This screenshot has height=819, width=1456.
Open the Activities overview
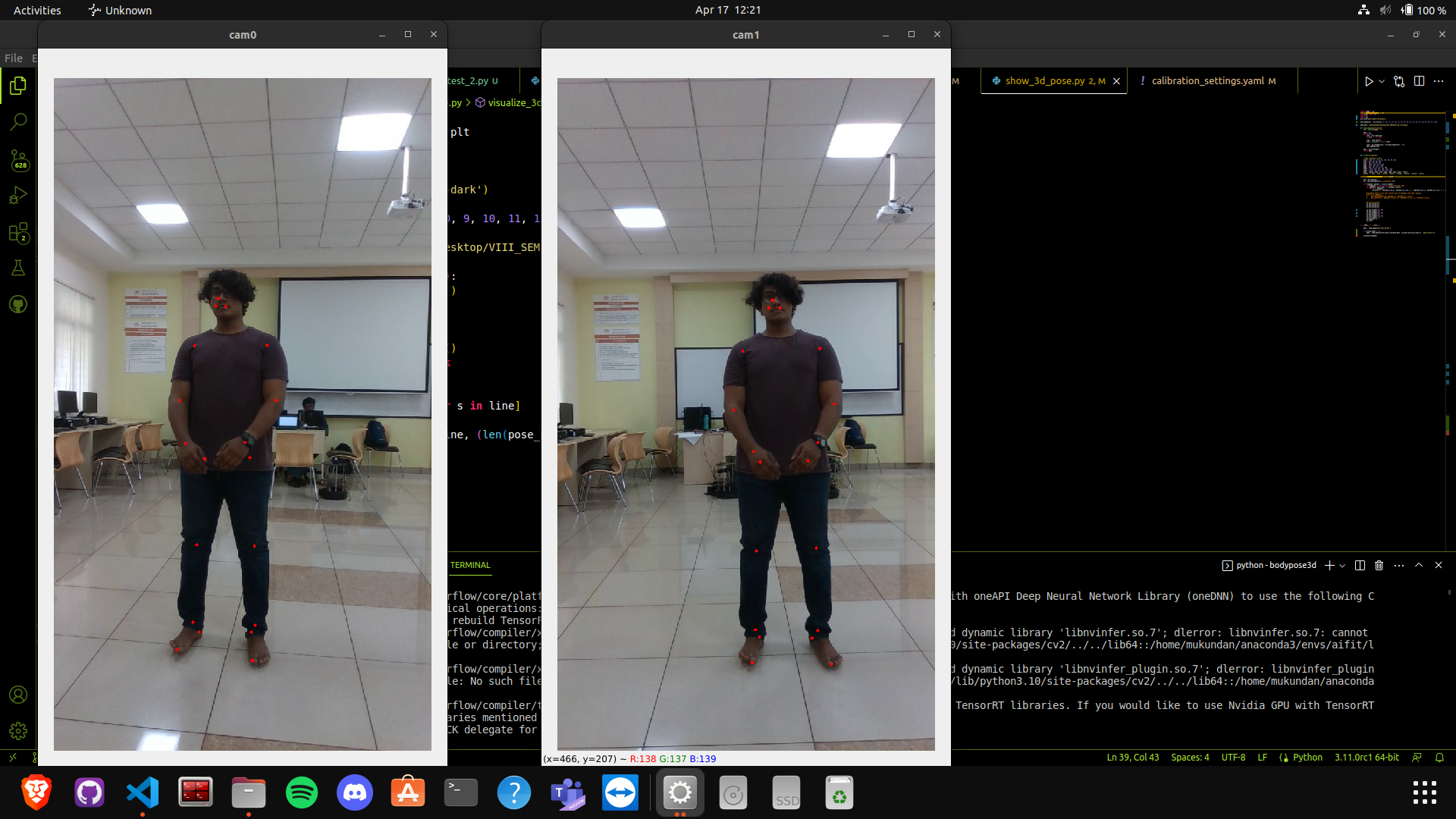(37, 10)
